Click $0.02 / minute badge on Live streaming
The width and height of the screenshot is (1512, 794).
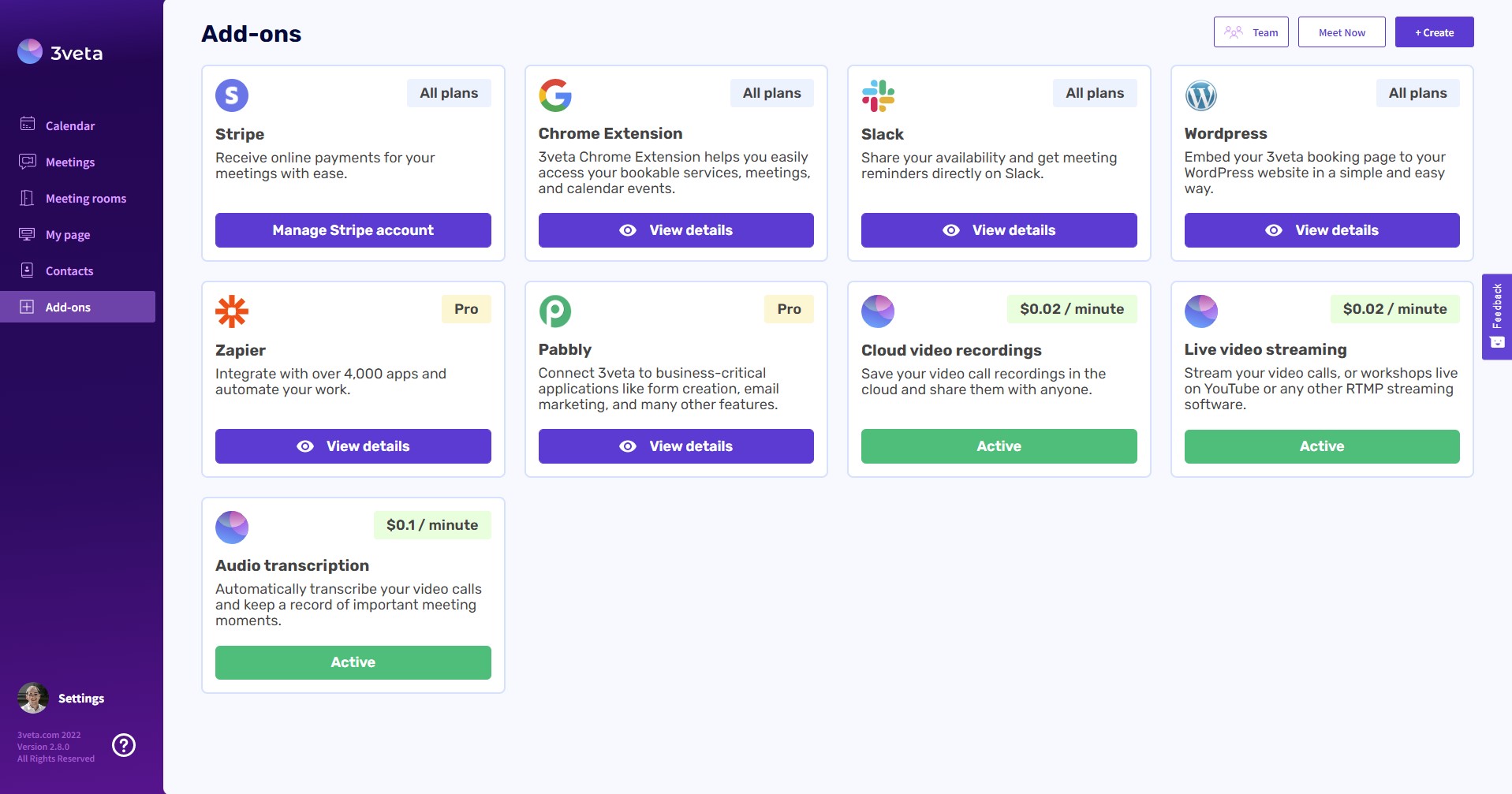(1395, 309)
